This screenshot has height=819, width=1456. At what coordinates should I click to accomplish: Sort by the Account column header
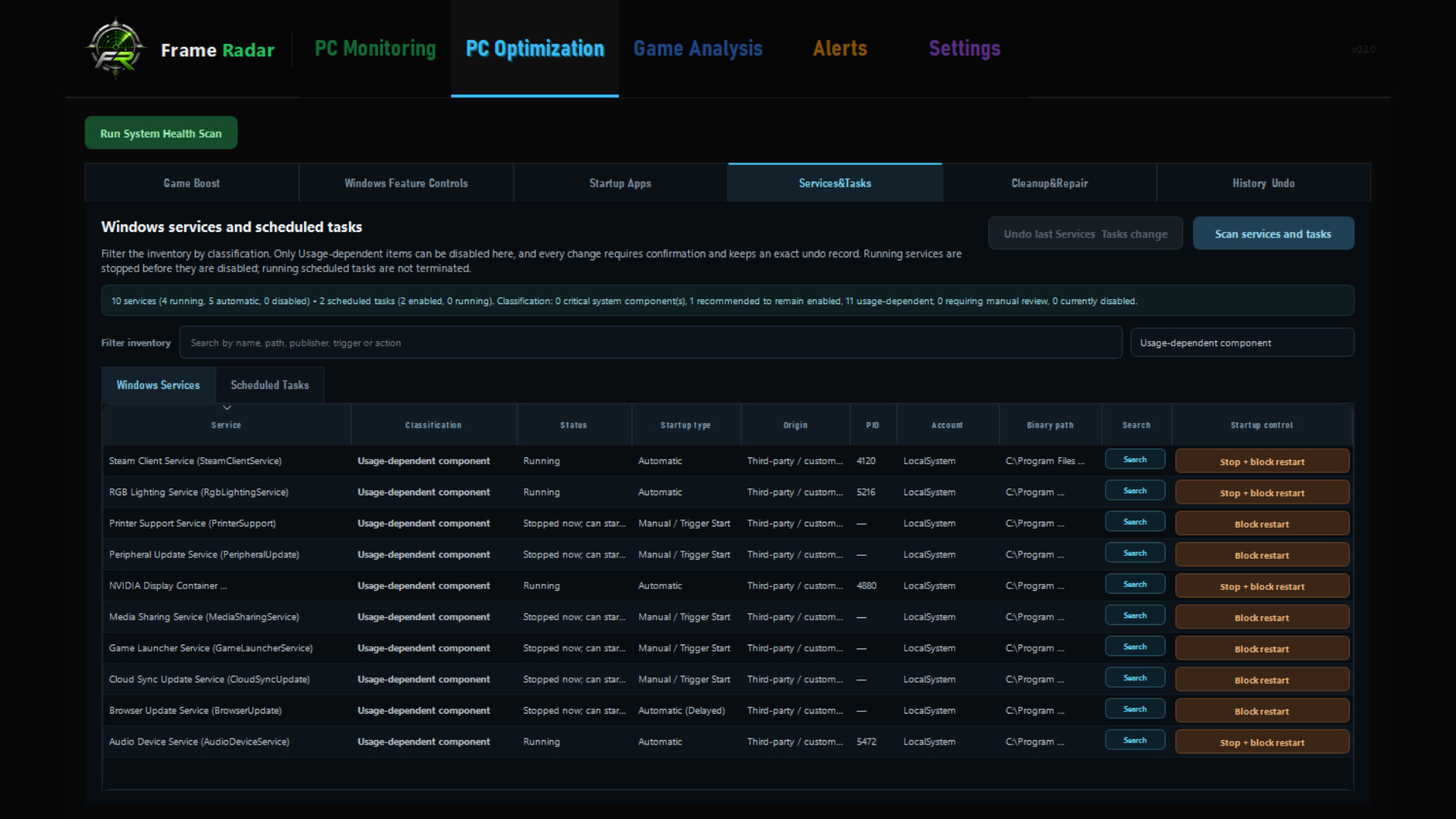coord(947,425)
